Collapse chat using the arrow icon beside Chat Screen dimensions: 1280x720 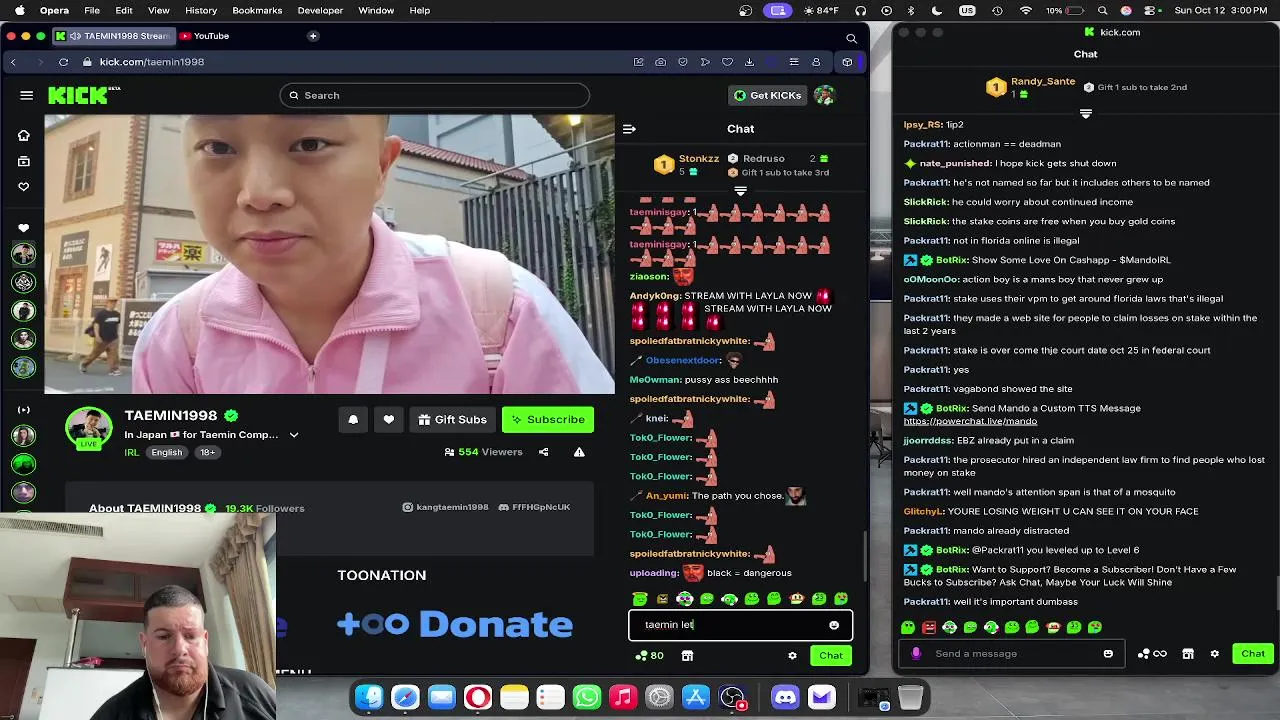coord(629,129)
